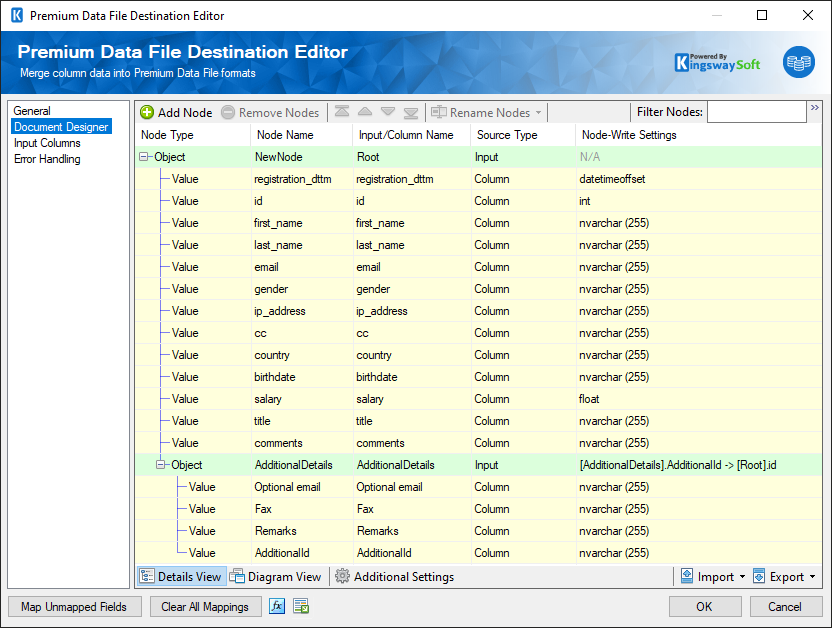Click Clear All Mappings button
Viewport: 832px width, 628px height.
tap(205, 607)
